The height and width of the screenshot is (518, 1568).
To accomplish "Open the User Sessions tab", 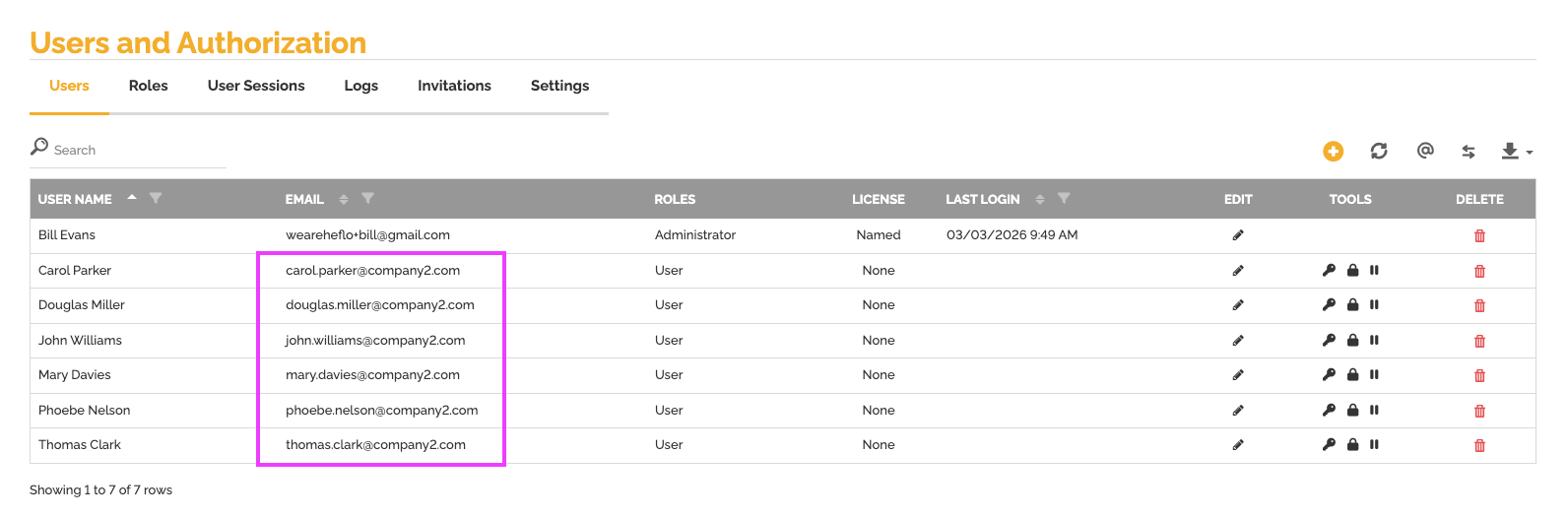I will coord(256,86).
